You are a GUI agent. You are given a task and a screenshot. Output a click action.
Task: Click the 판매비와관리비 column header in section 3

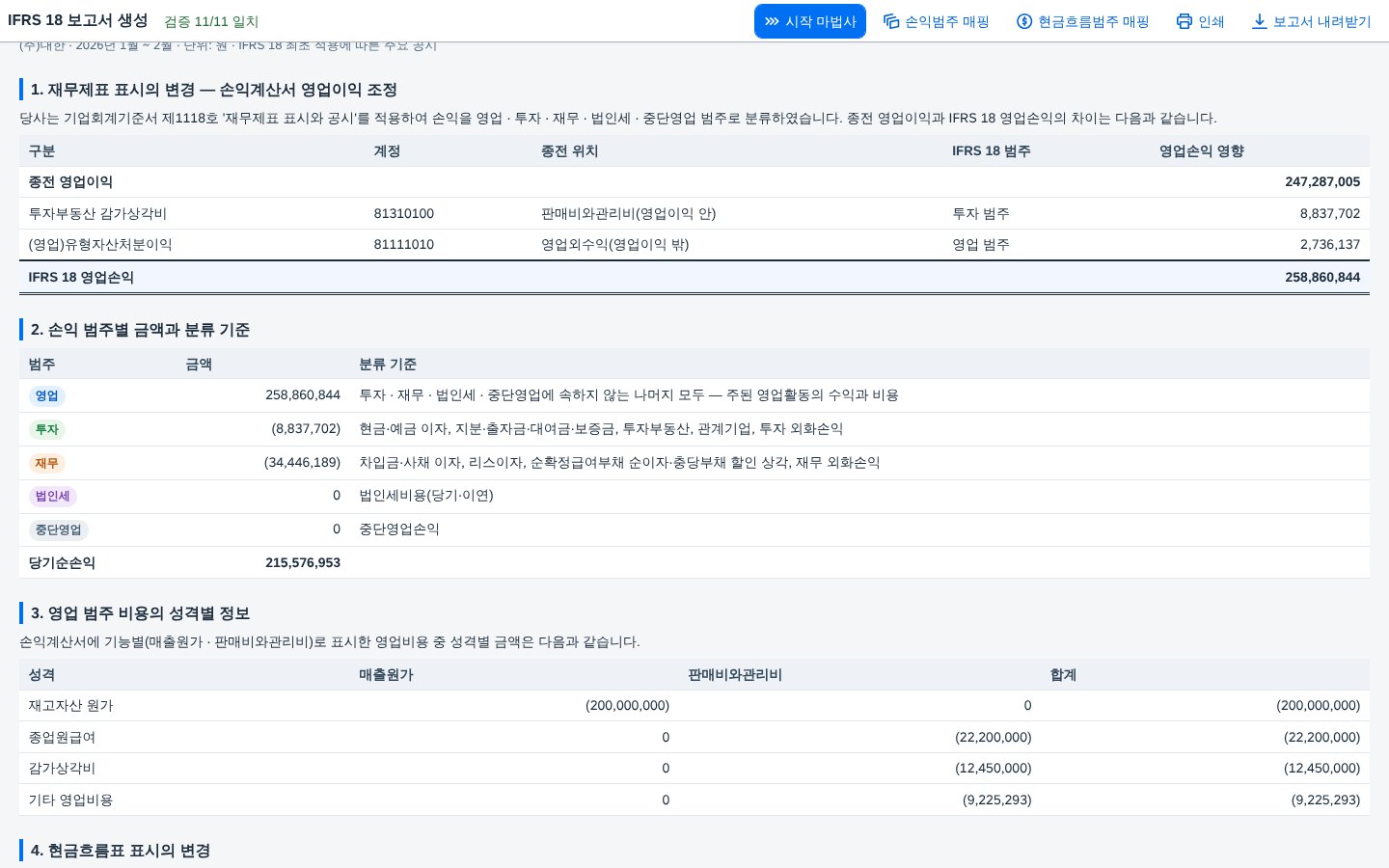click(735, 674)
